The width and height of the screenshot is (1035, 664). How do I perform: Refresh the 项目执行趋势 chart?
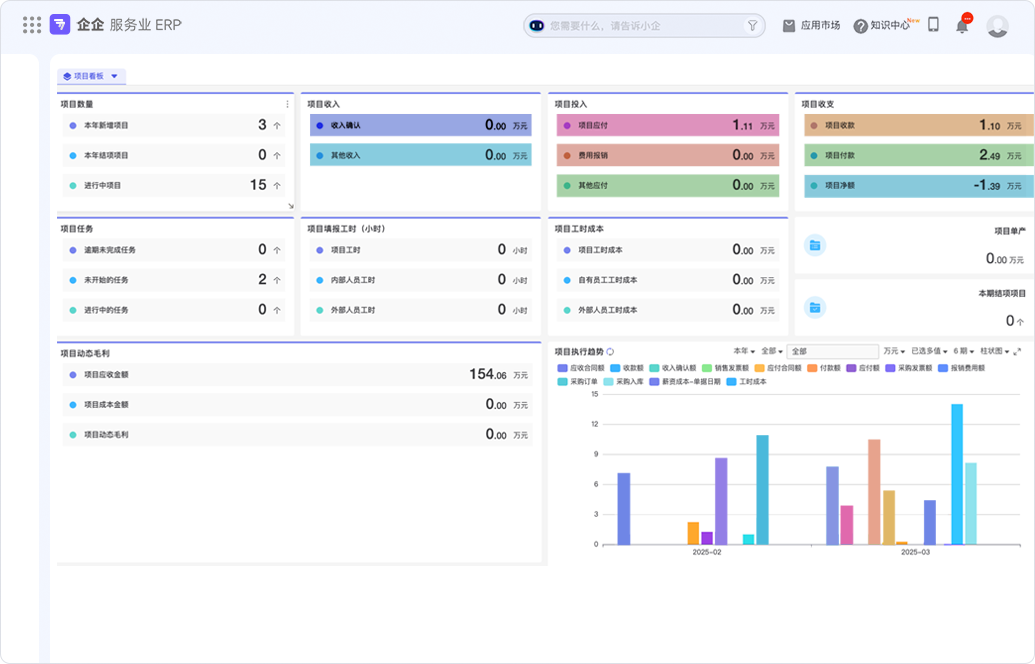pyautogui.click(x=610, y=352)
